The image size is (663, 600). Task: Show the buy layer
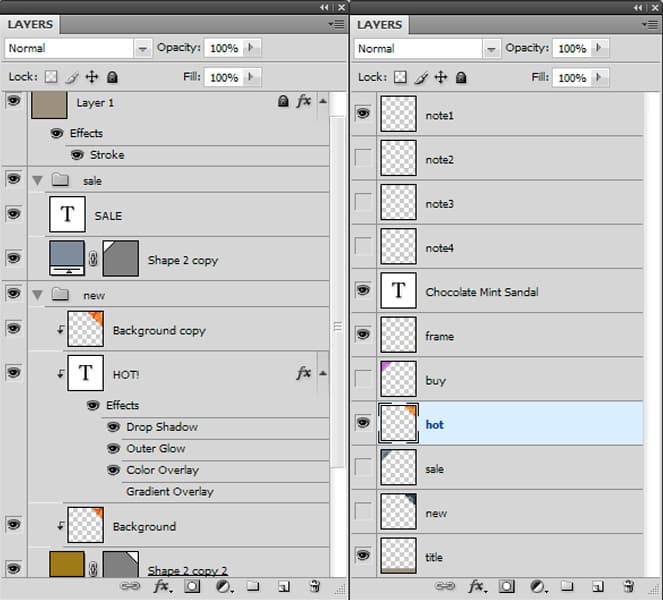[x=363, y=378]
